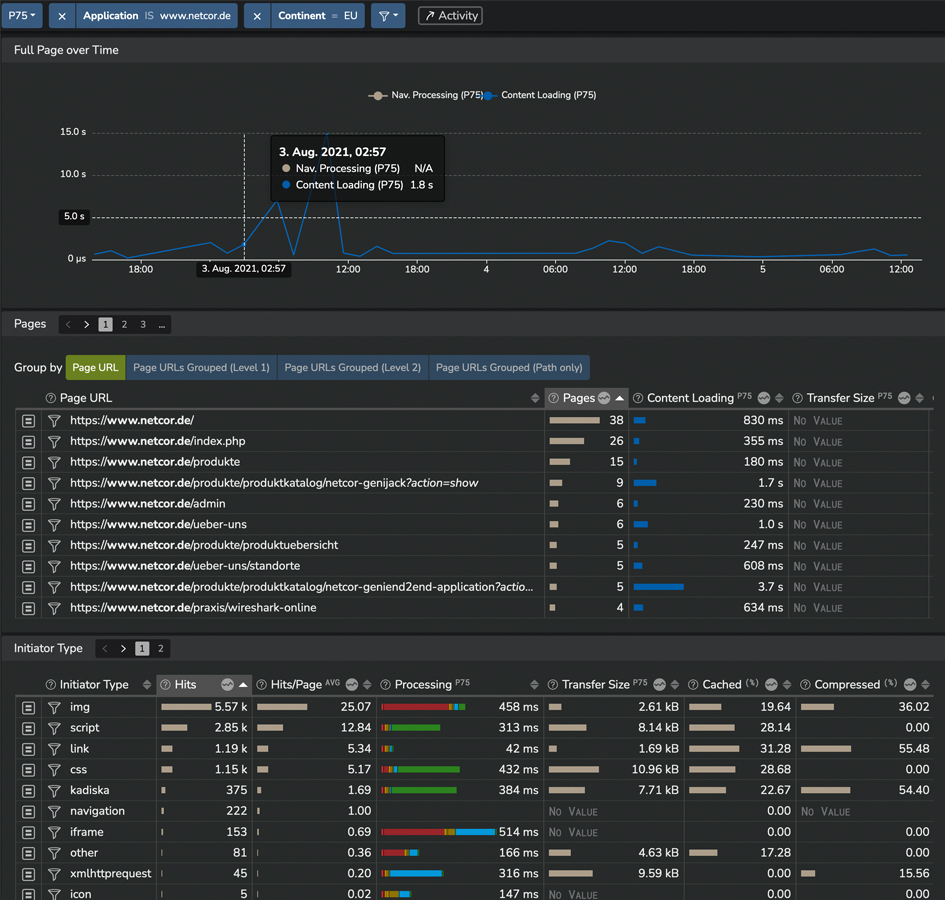This screenshot has width=945, height=900.
Task: Toggle Nav. Processing series in chart legend
Action: pyautogui.click(x=424, y=96)
